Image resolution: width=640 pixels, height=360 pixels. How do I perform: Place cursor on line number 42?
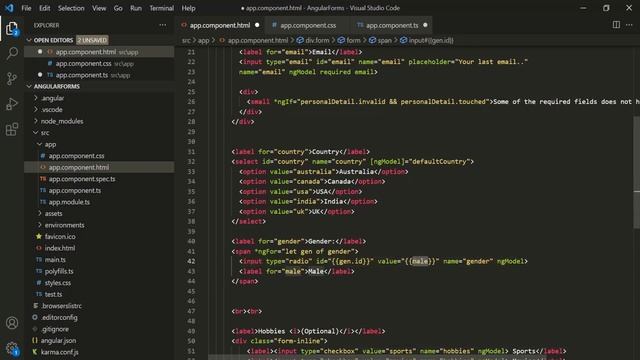tap(191, 261)
